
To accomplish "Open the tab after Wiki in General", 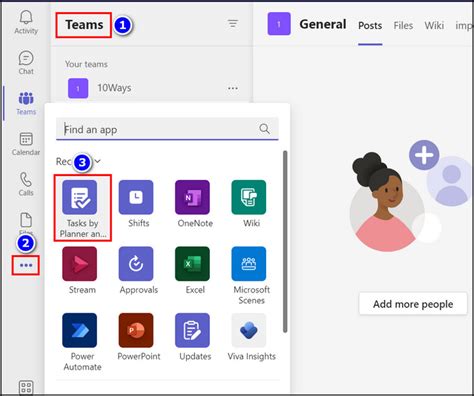I will coord(464,25).
